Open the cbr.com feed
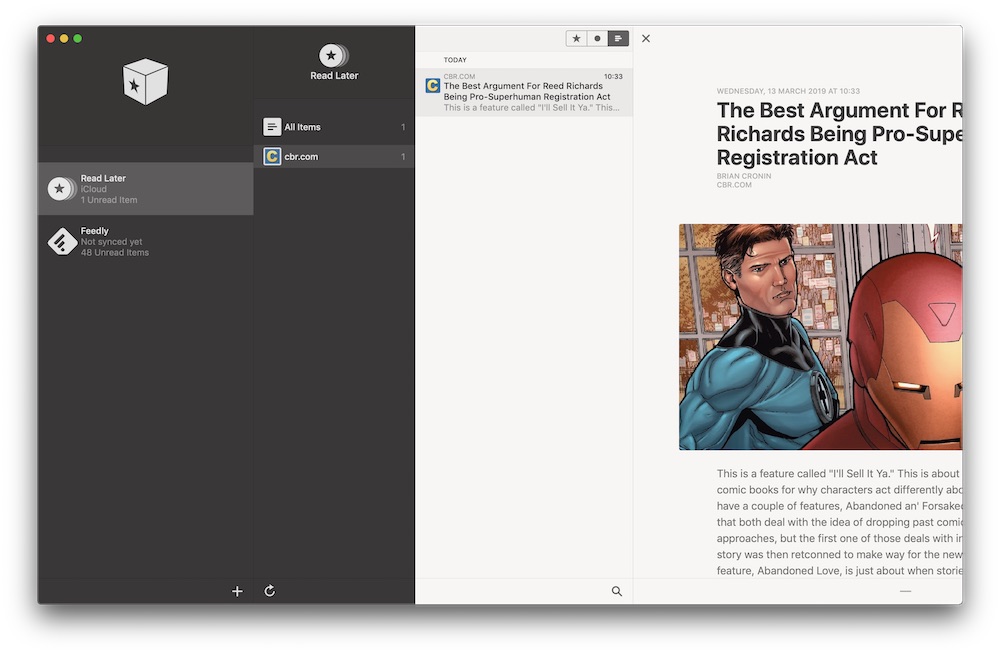This screenshot has height=654, width=1000. (334, 156)
